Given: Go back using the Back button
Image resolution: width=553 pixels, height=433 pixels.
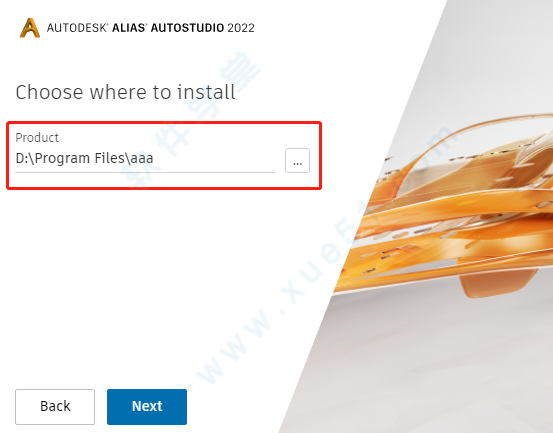Looking at the screenshot, I should 55,407.
